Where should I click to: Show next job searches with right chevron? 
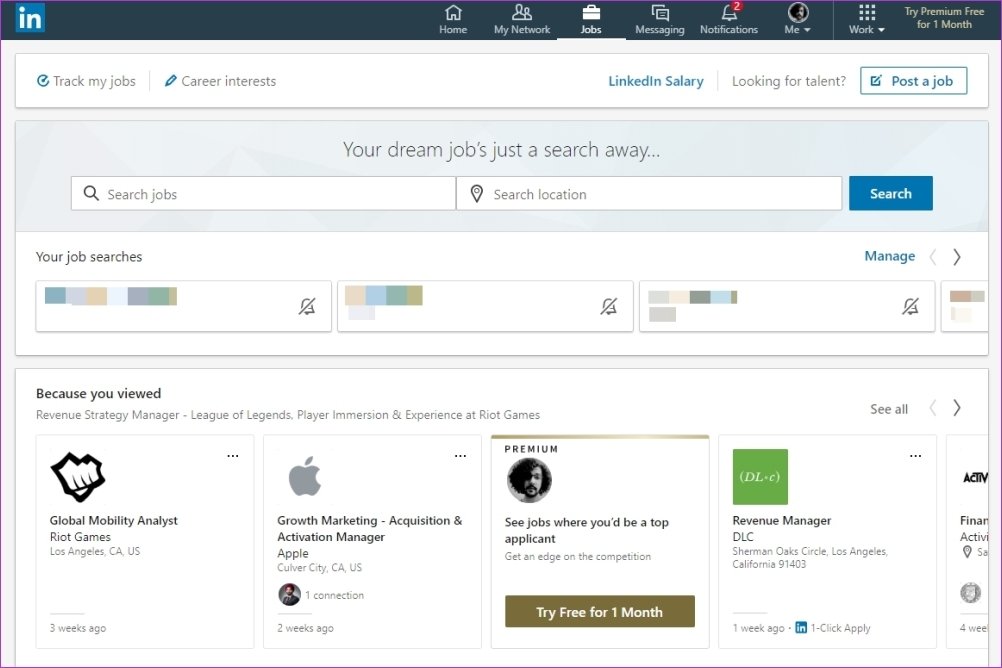pos(957,257)
